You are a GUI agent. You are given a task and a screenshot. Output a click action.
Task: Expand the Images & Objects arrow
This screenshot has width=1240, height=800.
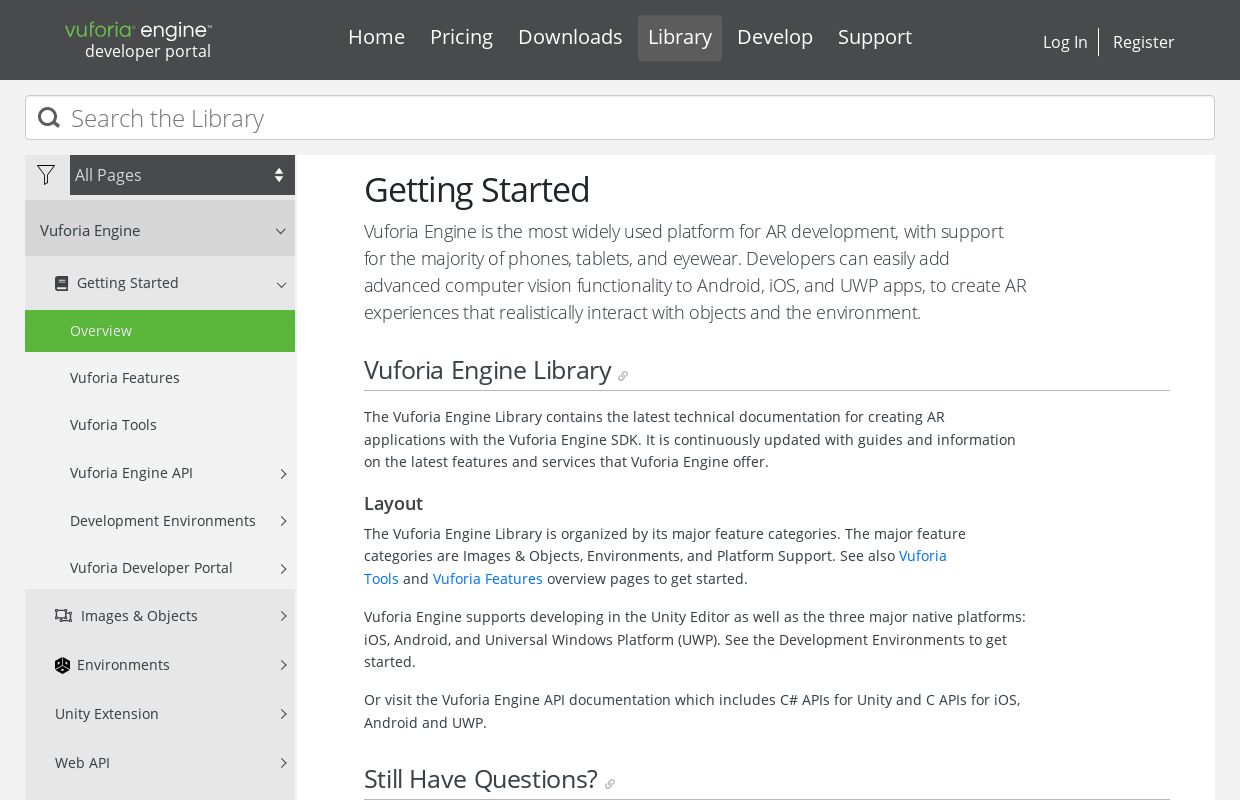point(283,616)
